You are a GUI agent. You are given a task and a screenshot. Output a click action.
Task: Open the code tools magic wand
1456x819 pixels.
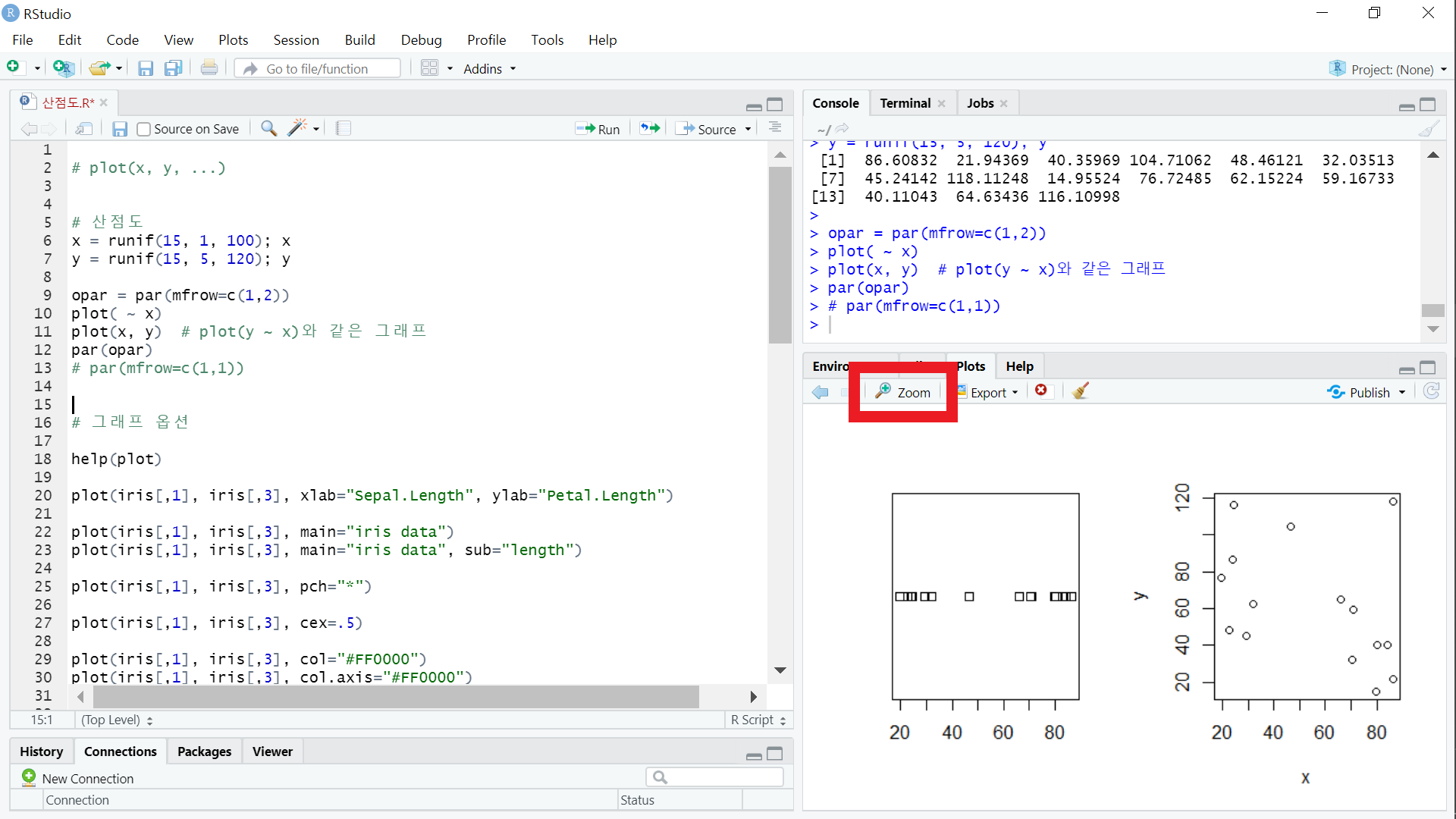point(297,128)
